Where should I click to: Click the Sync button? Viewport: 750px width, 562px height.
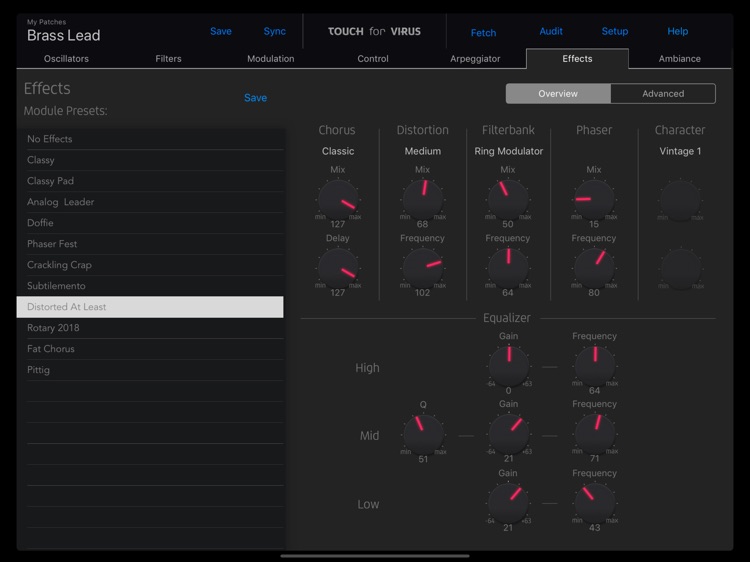click(275, 32)
